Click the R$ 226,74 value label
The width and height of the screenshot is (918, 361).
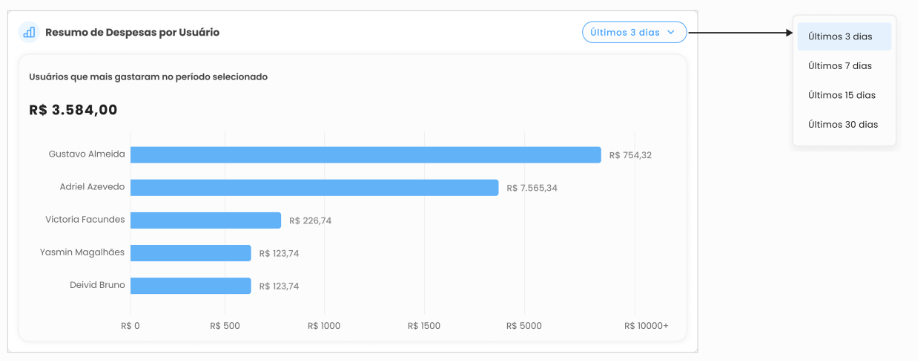(x=310, y=221)
